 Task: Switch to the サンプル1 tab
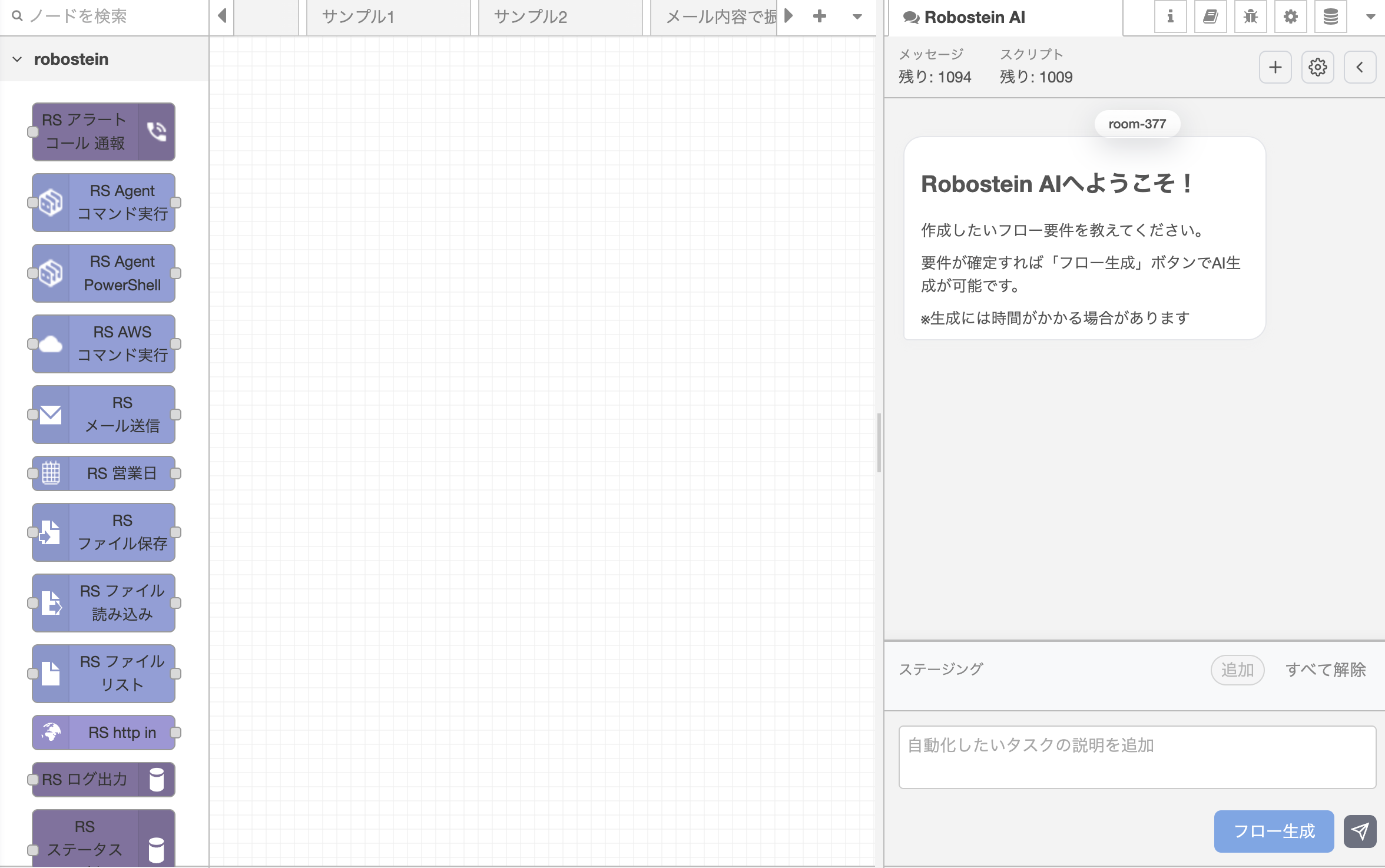(358, 17)
